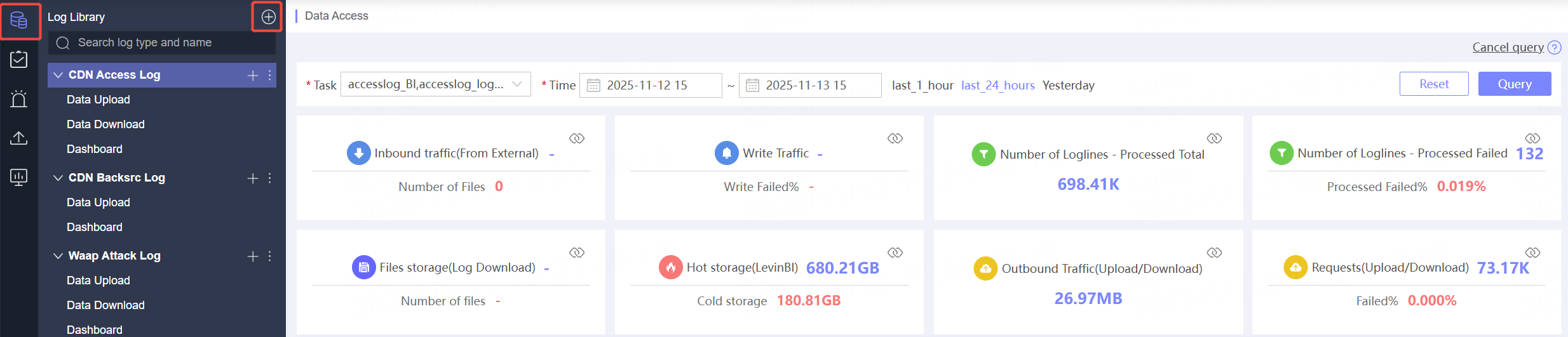This screenshot has height=337, width=1568.
Task: Open more options for CDN Backsrc Log
Action: coord(270,178)
